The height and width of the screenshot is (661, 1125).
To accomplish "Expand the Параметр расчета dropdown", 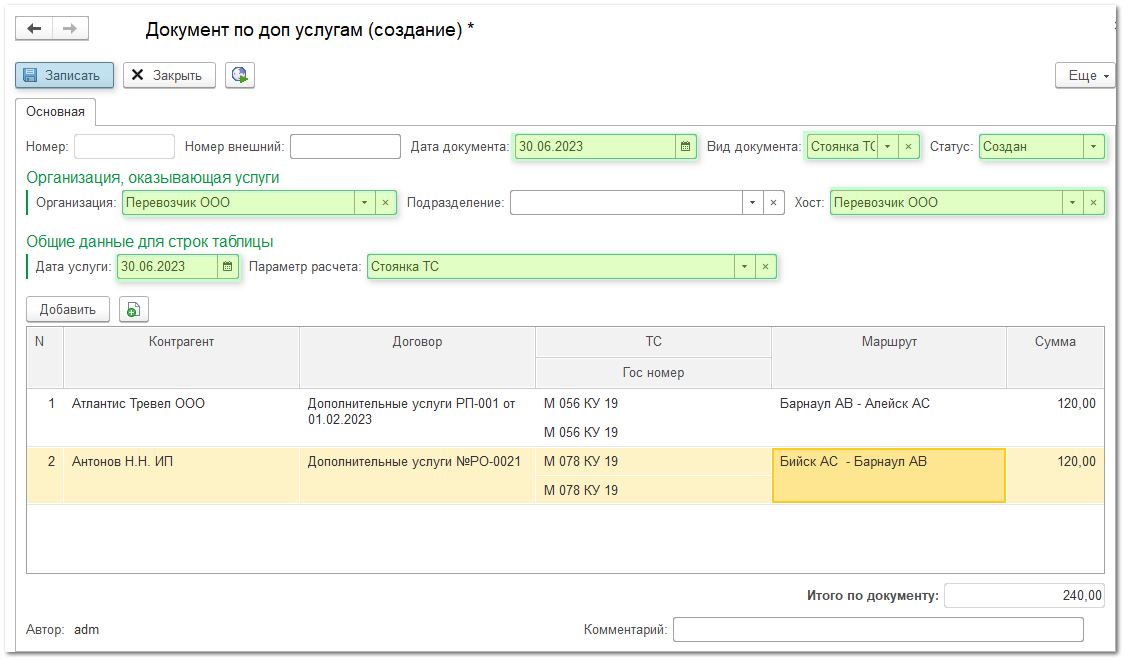I will tap(744, 267).
